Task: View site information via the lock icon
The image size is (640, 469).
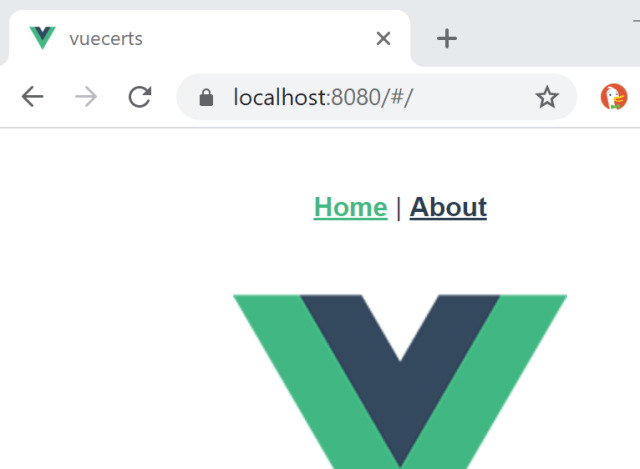Action: (206, 98)
